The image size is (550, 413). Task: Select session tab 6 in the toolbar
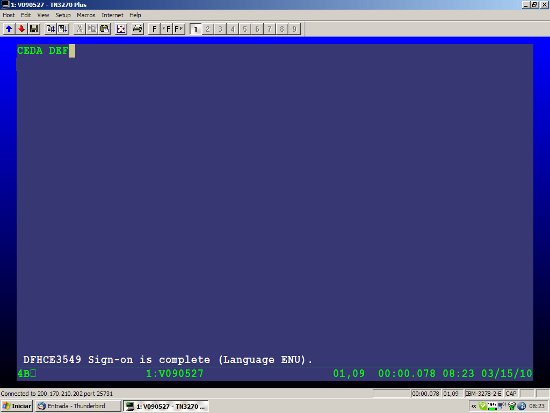(x=257, y=29)
